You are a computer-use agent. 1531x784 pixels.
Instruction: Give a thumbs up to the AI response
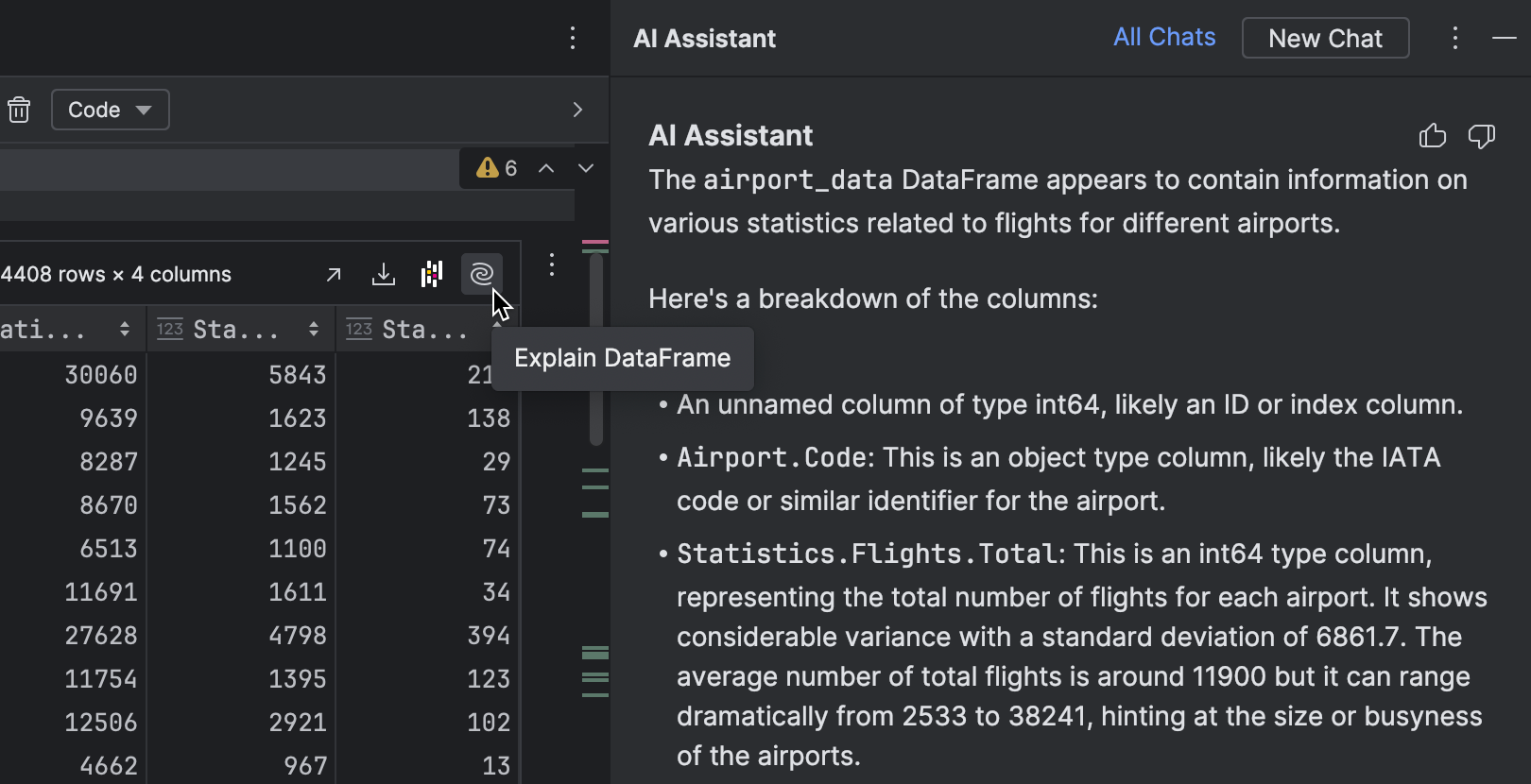1432,136
